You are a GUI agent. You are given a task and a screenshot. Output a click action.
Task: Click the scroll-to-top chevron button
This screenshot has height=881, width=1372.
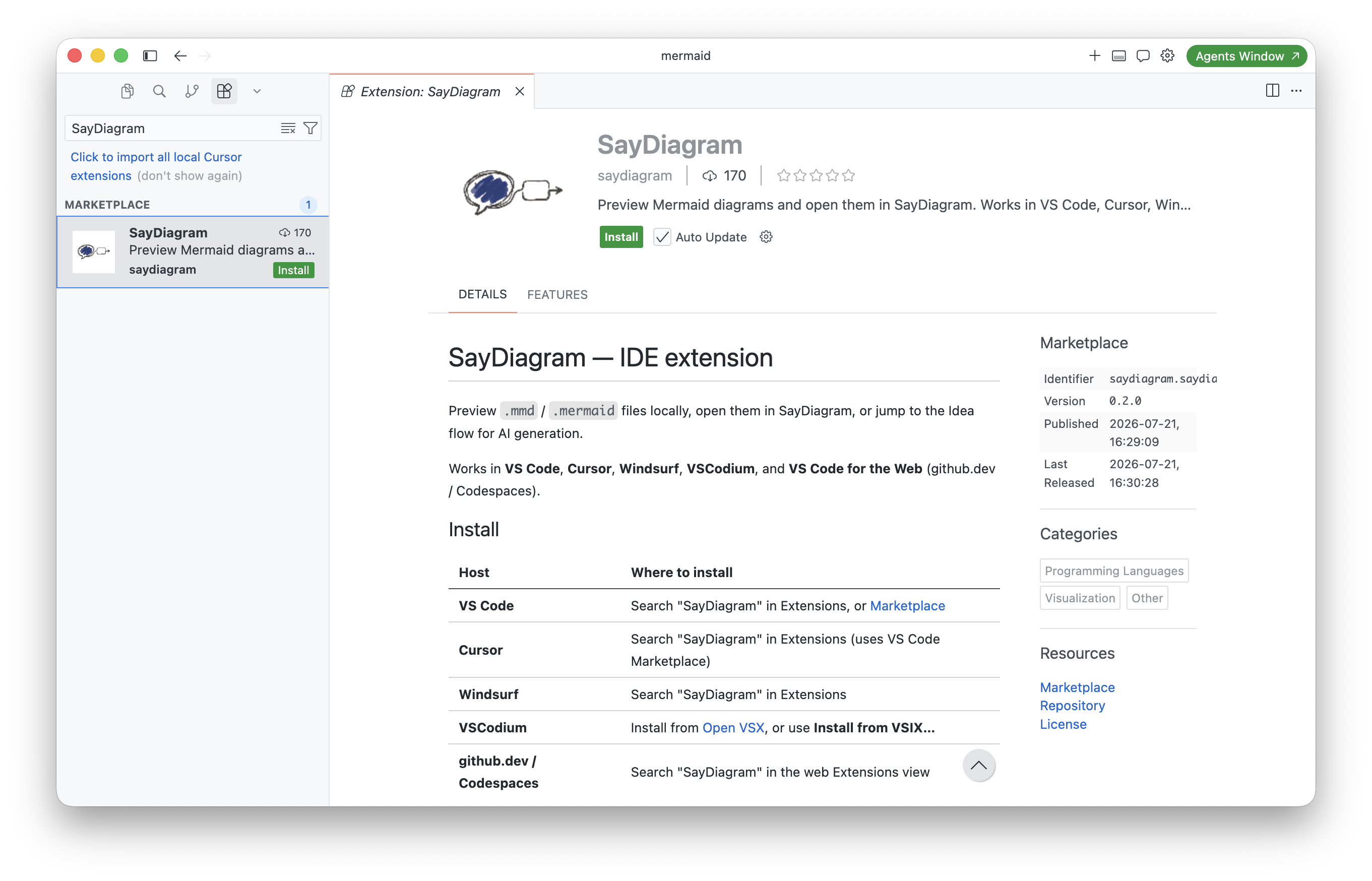pos(979,766)
